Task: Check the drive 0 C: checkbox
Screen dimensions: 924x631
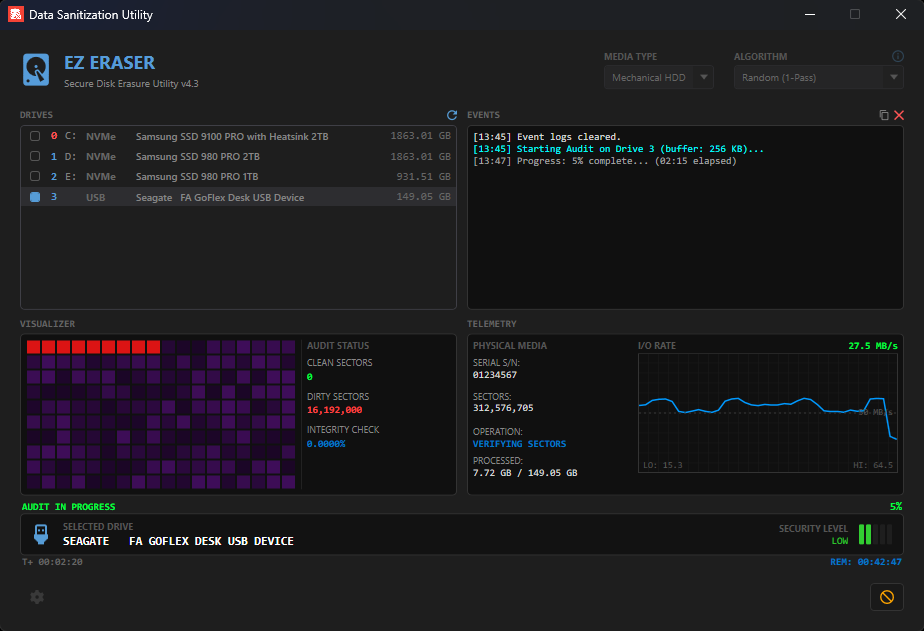Action: pyautogui.click(x=35, y=136)
